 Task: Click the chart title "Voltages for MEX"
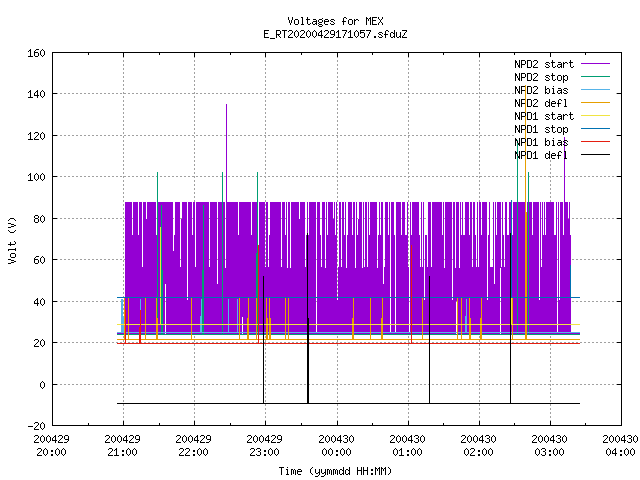pyautogui.click(x=335, y=21)
